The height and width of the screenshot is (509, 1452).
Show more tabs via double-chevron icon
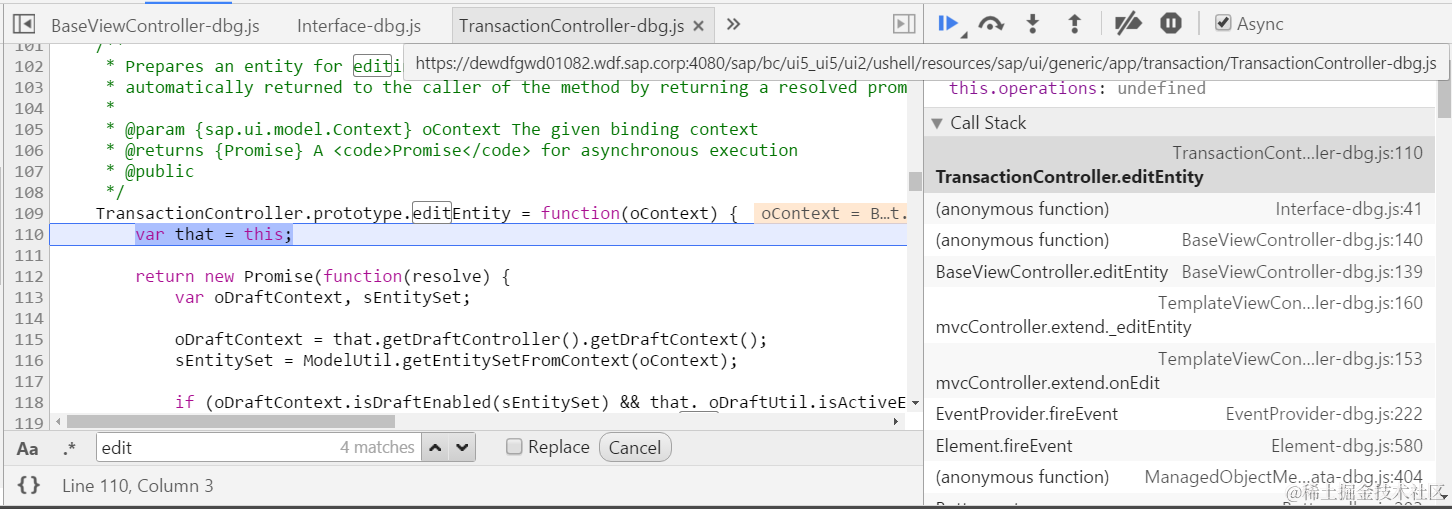(733, 24)
